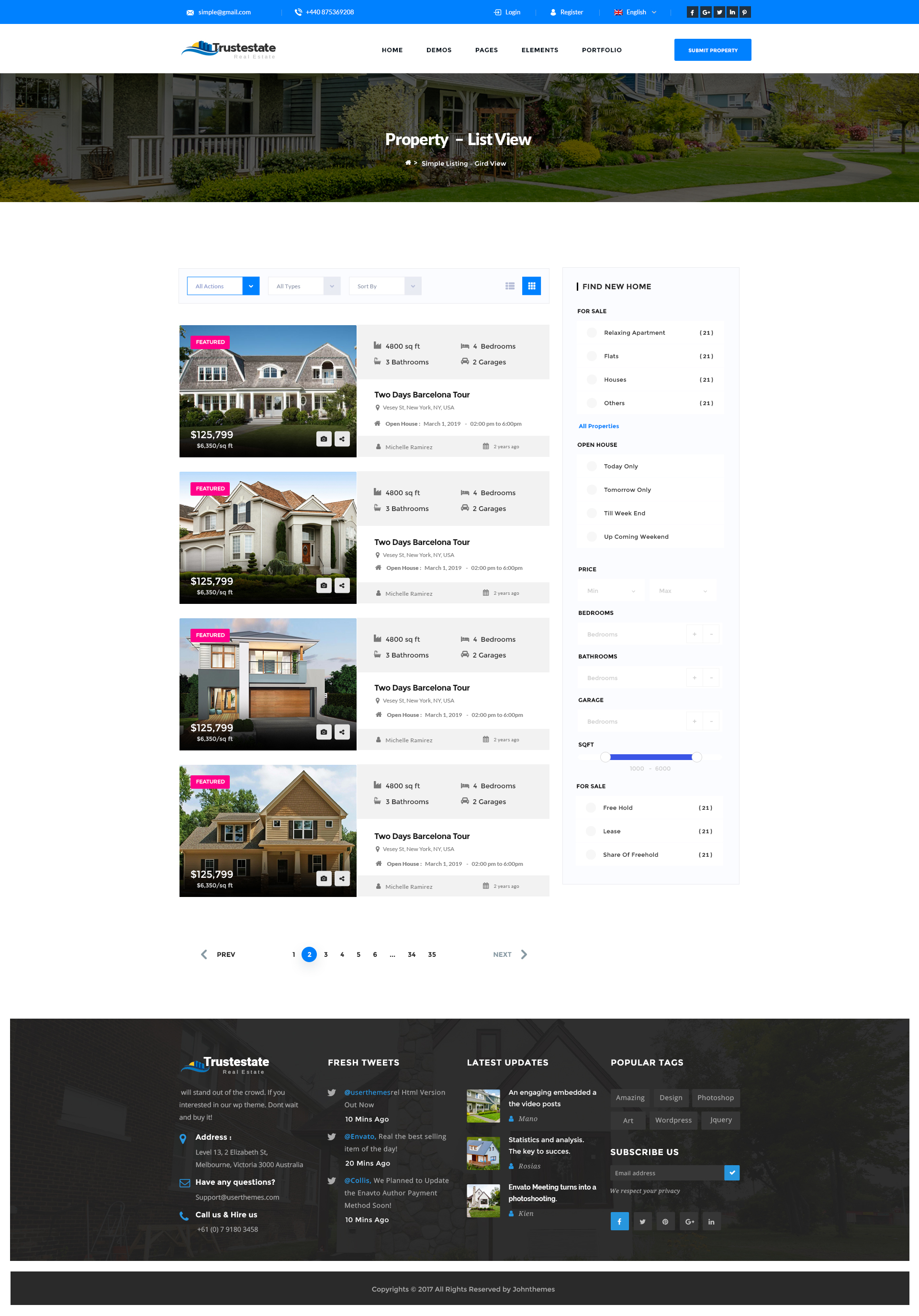Switch to list view icon
This screenshot has width=919, height=1316.
509,286
